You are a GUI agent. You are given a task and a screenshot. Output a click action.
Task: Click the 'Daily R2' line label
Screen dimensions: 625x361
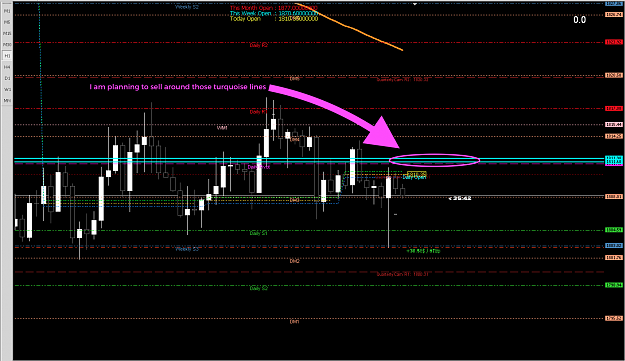pos(259,45)
